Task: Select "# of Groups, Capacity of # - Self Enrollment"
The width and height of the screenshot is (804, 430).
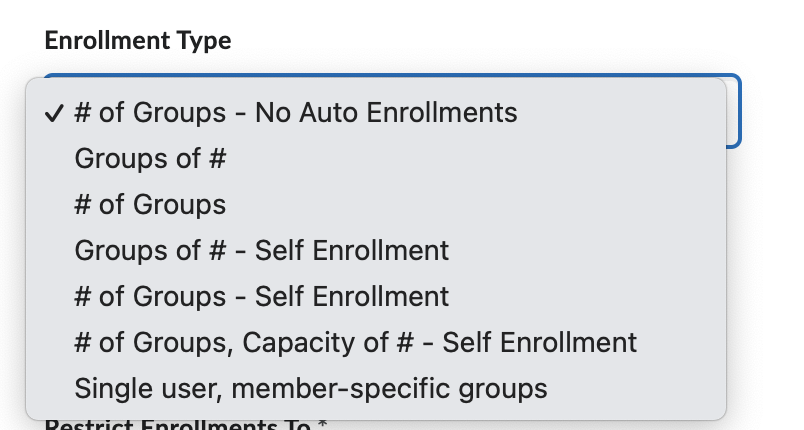Action: tap(355, 342)
